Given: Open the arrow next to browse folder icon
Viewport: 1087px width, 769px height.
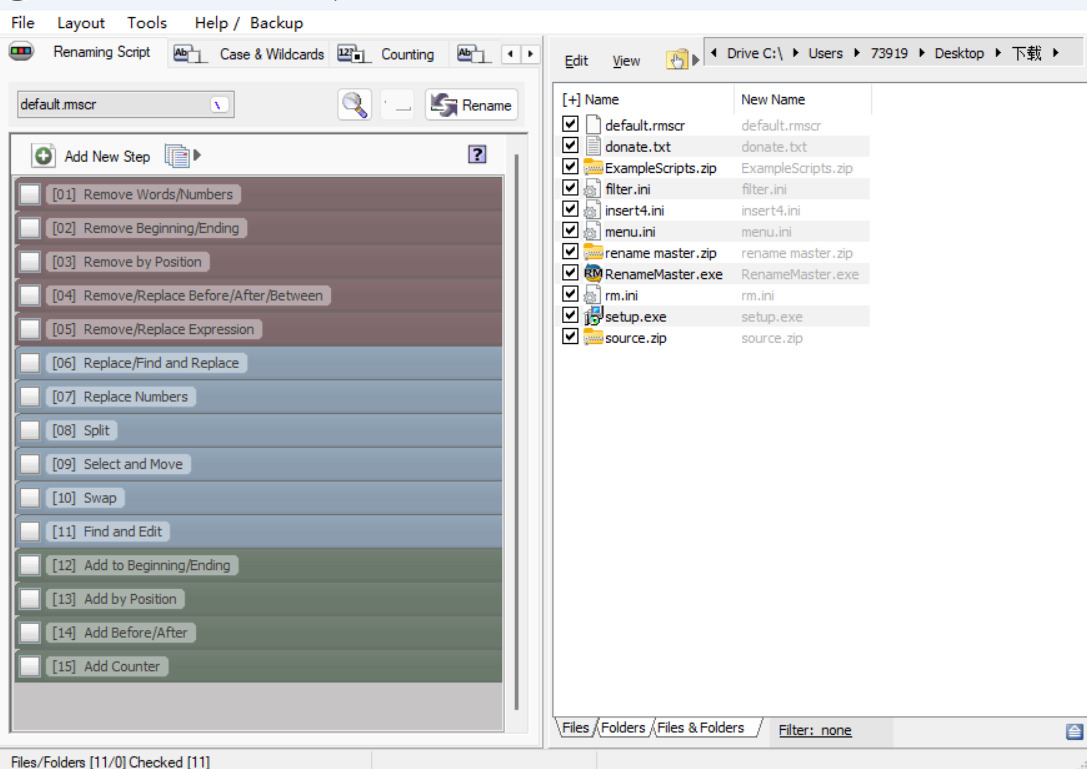Looking at the screenshot, I should [695, 60].
